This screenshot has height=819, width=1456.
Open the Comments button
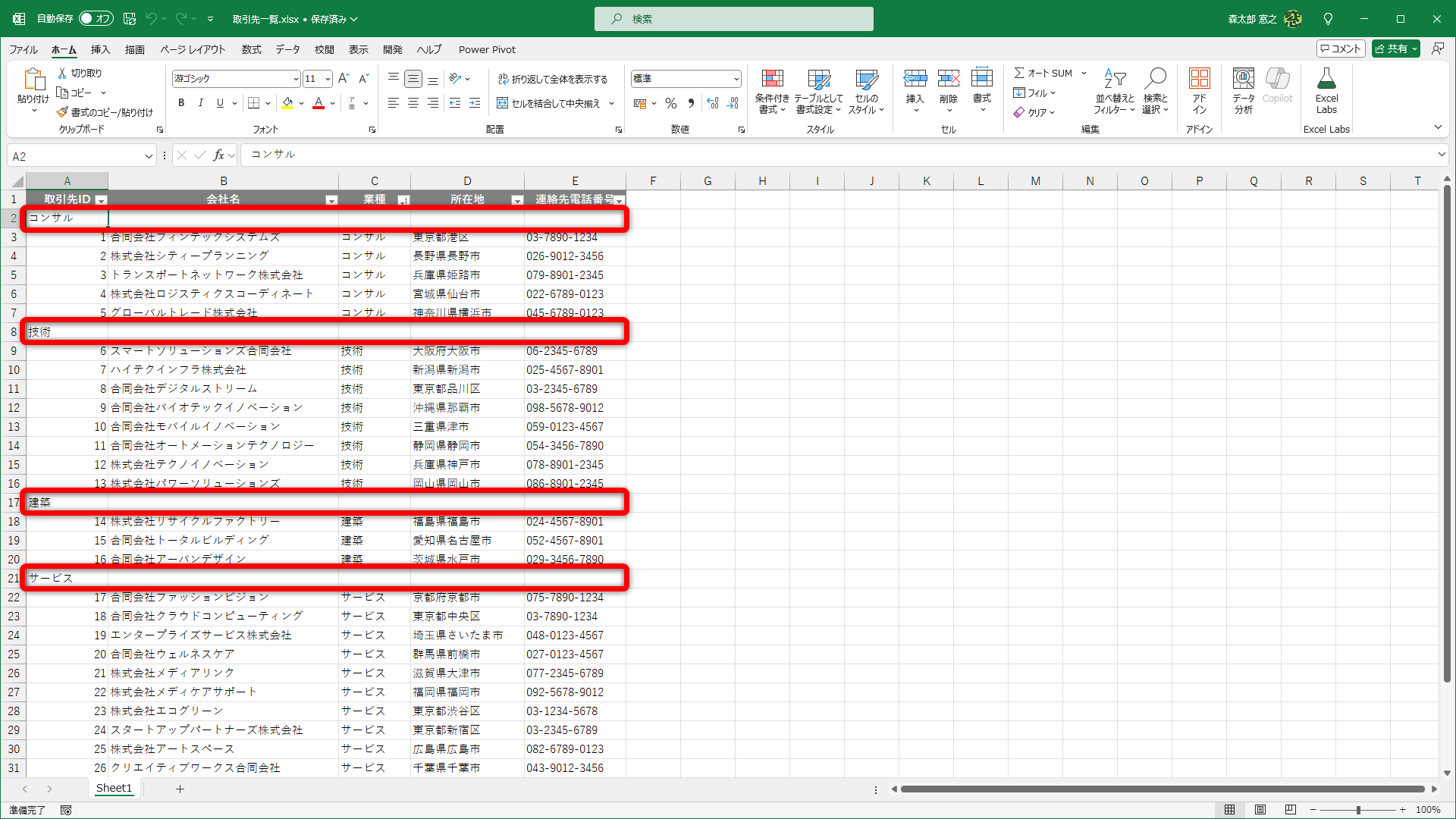click(1341, 49)
